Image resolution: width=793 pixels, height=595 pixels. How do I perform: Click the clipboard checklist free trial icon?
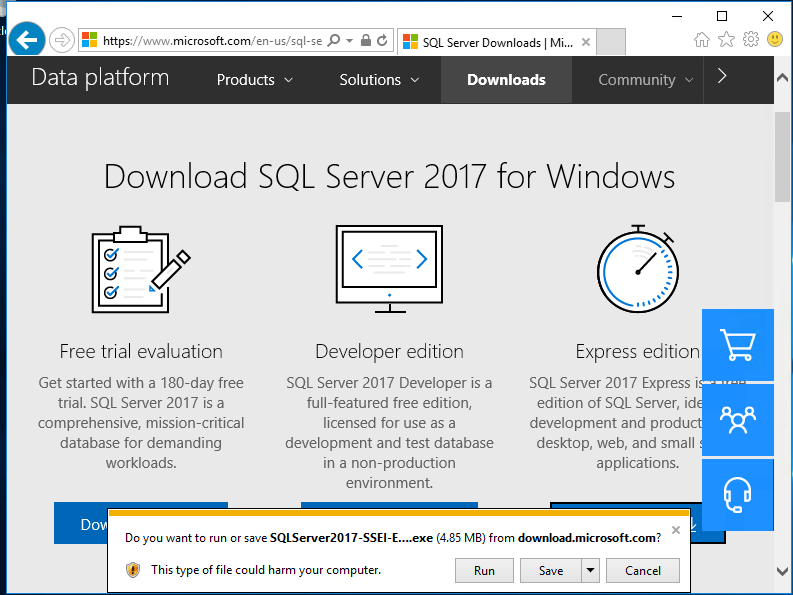(x=141, y=269)
